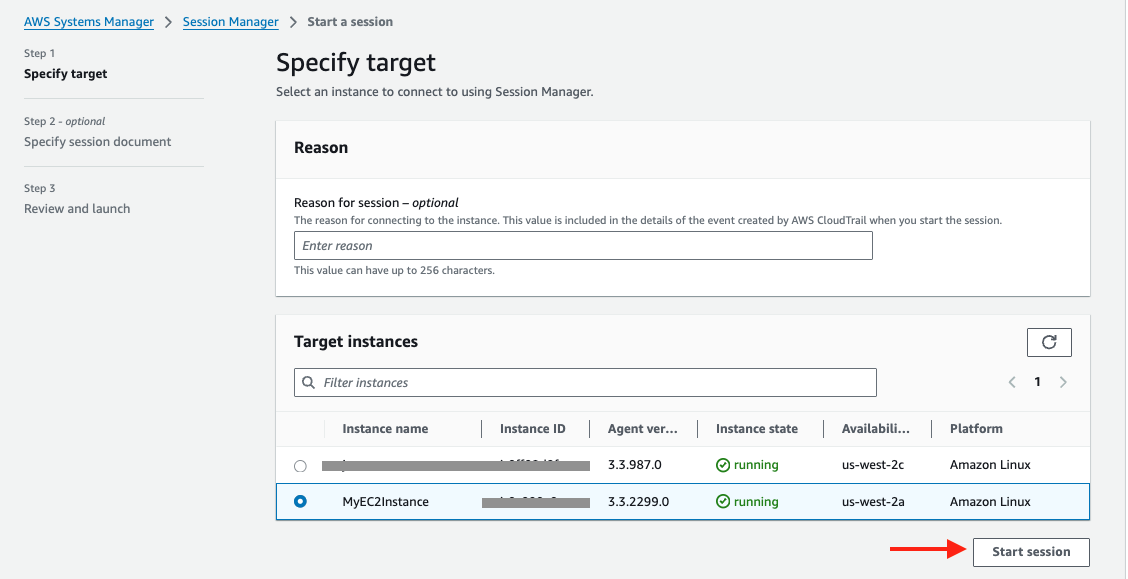Open the Session Manager breadcrumb link
The height and width of the screenshot is (579, 1128).
(230, 22)
